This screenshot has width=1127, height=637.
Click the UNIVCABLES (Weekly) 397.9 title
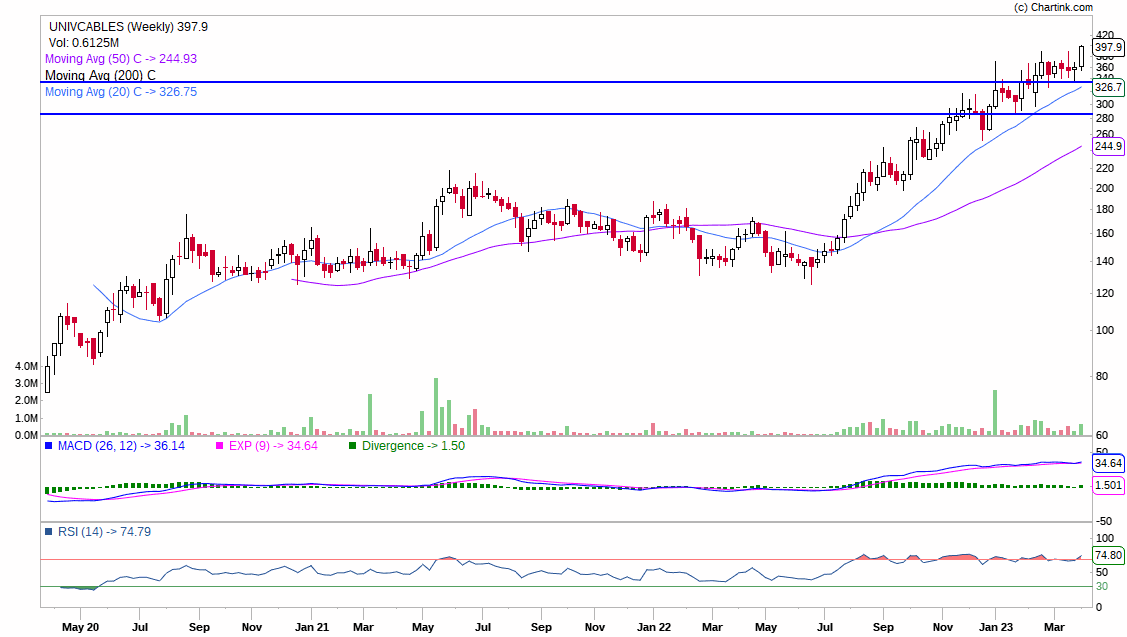tap(129, 27)
